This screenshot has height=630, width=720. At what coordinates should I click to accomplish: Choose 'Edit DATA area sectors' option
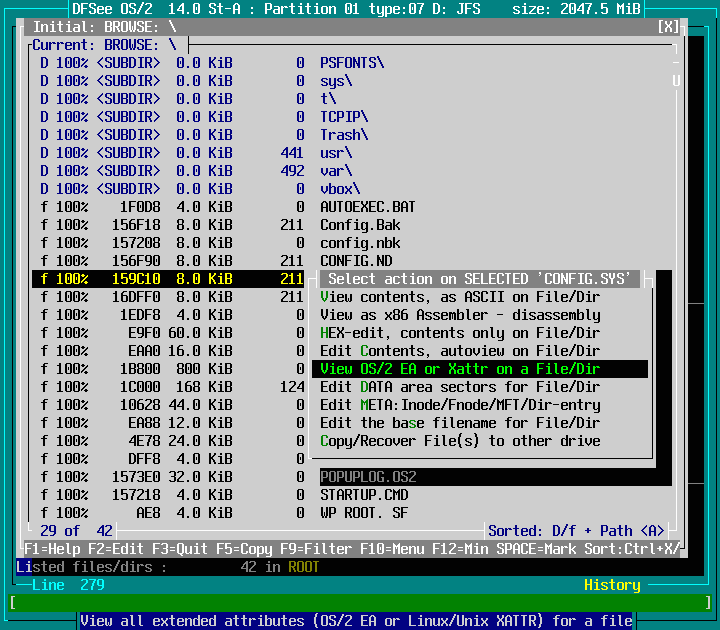pyautogui.click(x=460, y=387)
